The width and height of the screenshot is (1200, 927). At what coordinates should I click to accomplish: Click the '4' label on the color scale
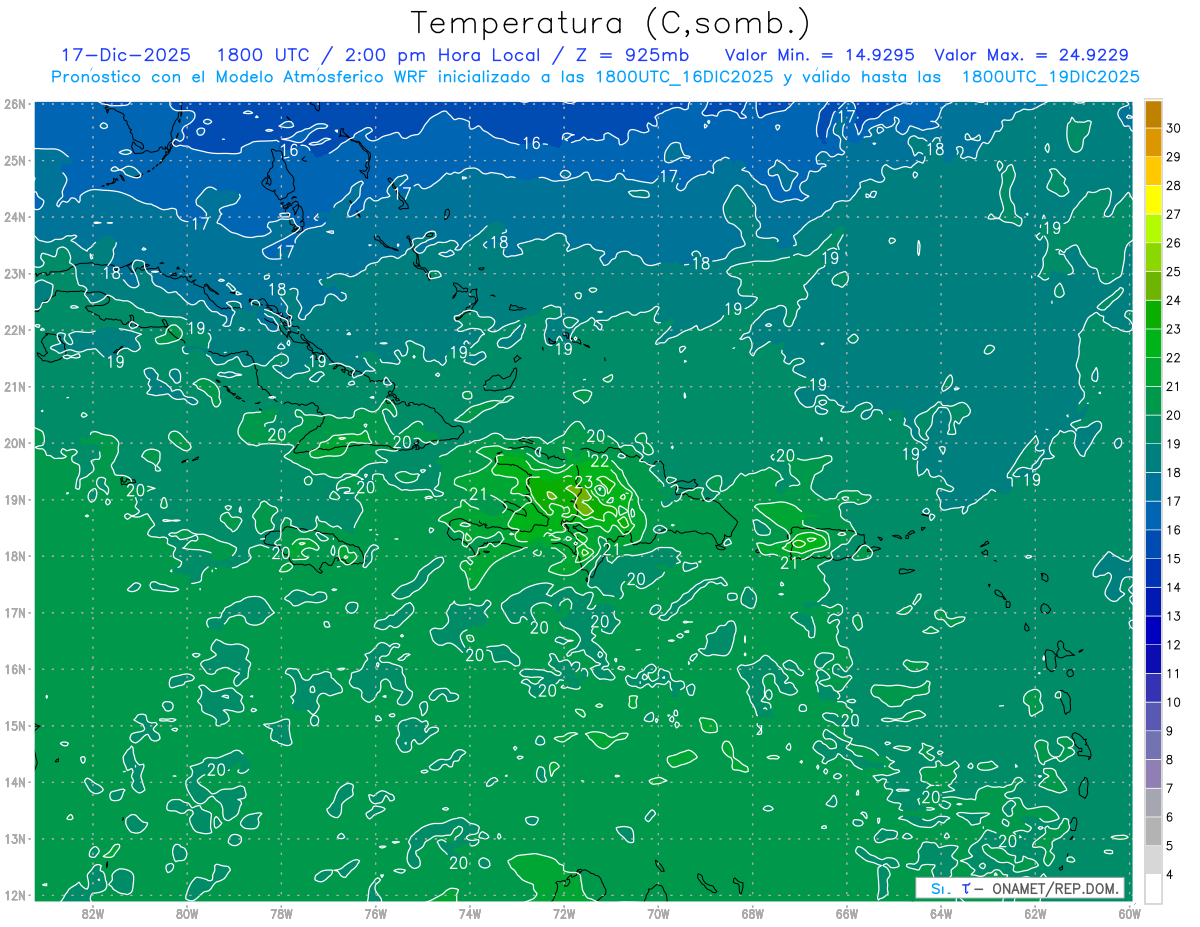[1170, 875]
